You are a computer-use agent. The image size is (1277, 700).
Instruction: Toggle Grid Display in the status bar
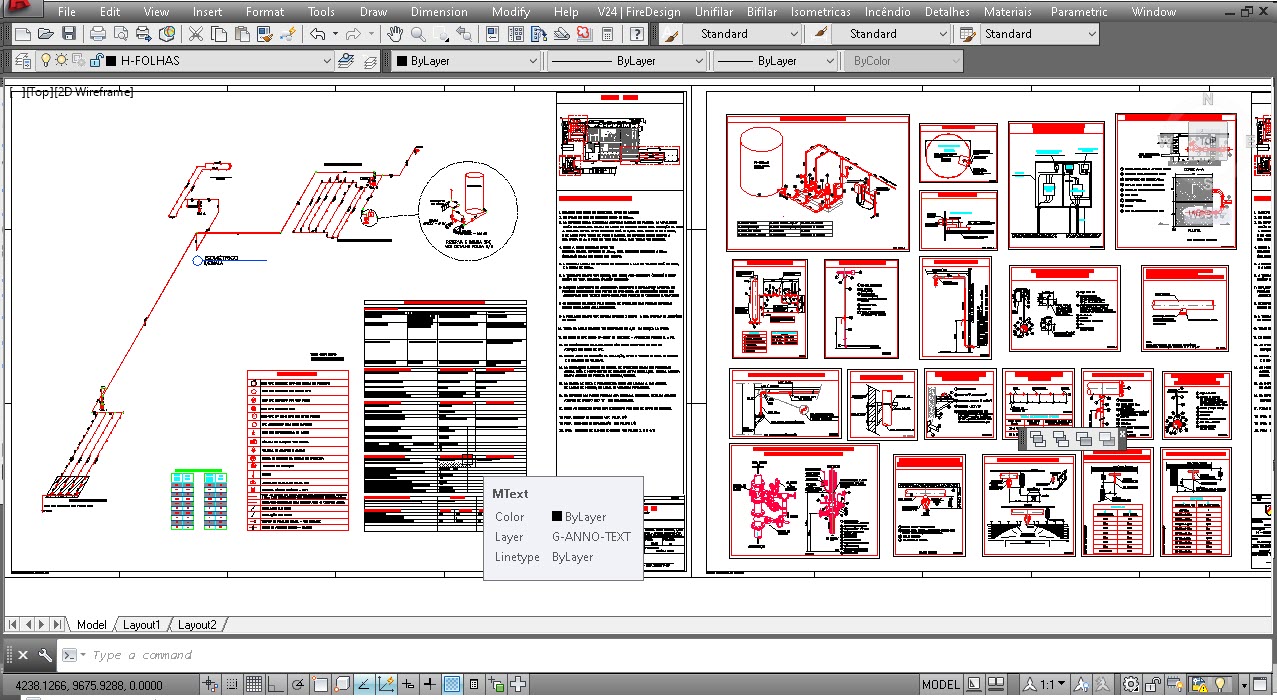coord(254,685)
